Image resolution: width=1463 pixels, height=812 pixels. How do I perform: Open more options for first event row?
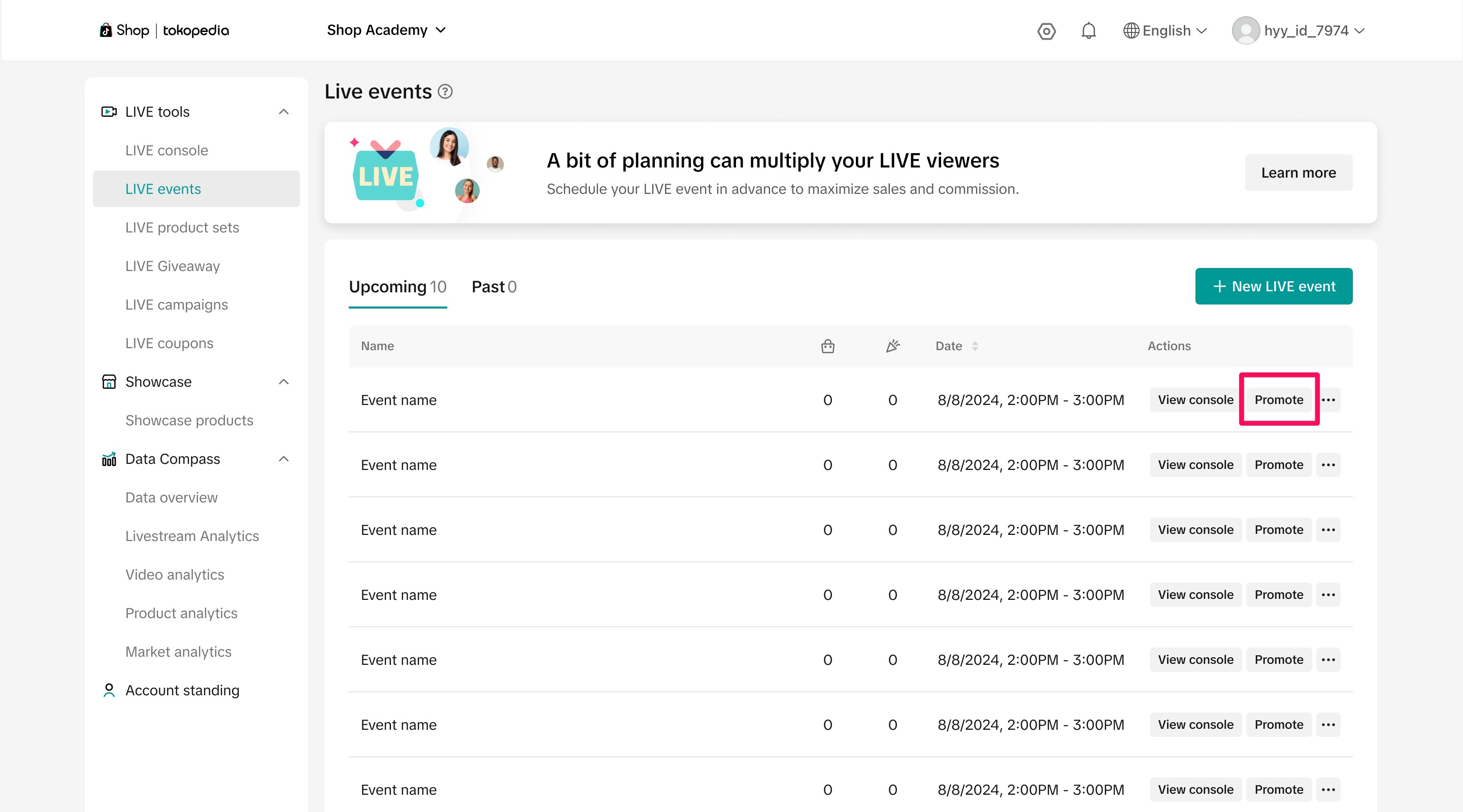pyautogui.click(x=1328, y=400)
